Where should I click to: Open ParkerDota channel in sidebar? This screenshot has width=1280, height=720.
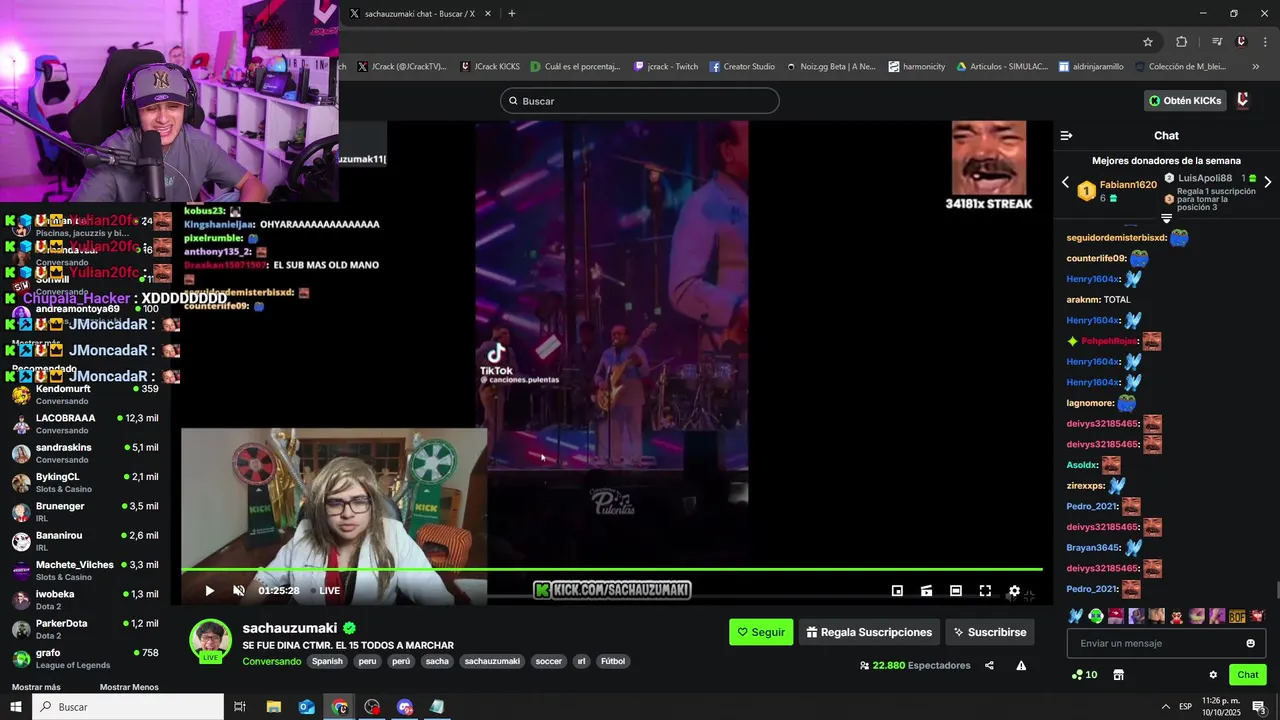tap(85, 629)
